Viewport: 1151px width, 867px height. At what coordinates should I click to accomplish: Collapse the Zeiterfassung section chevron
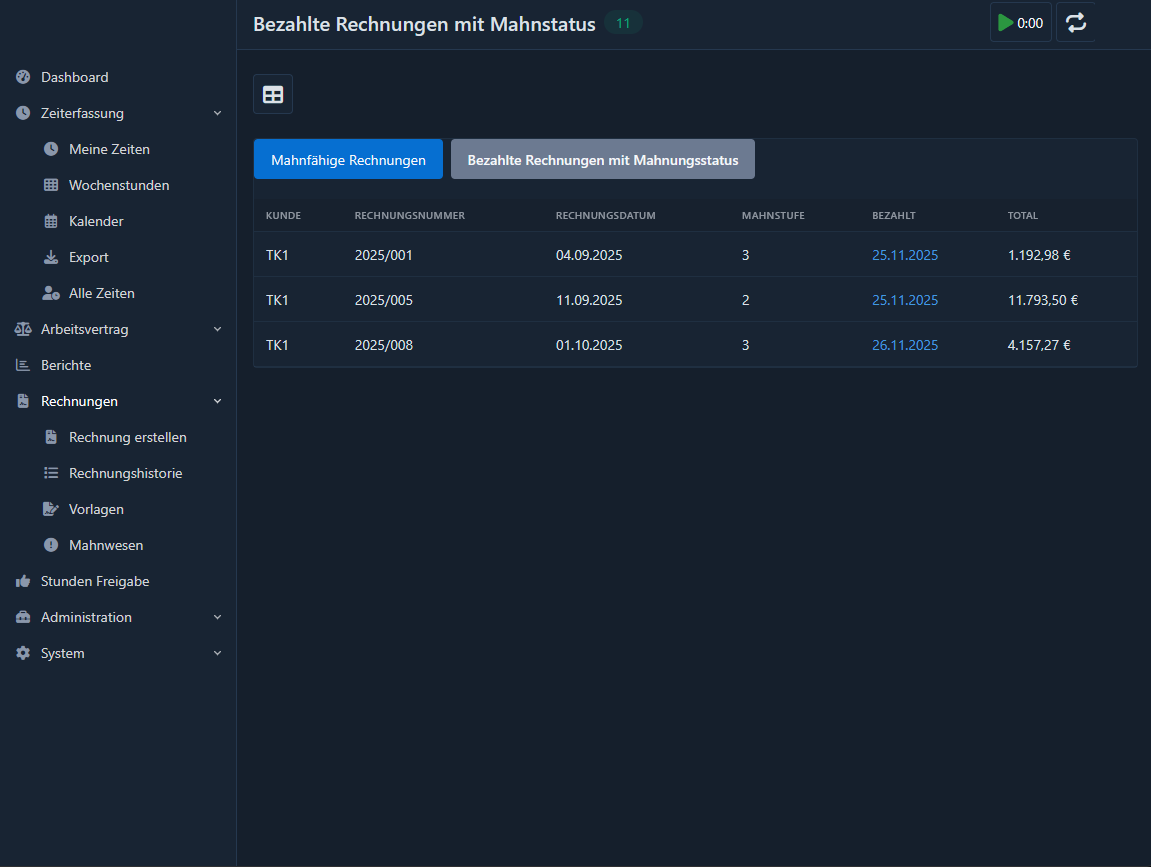[x=218, y=113]
